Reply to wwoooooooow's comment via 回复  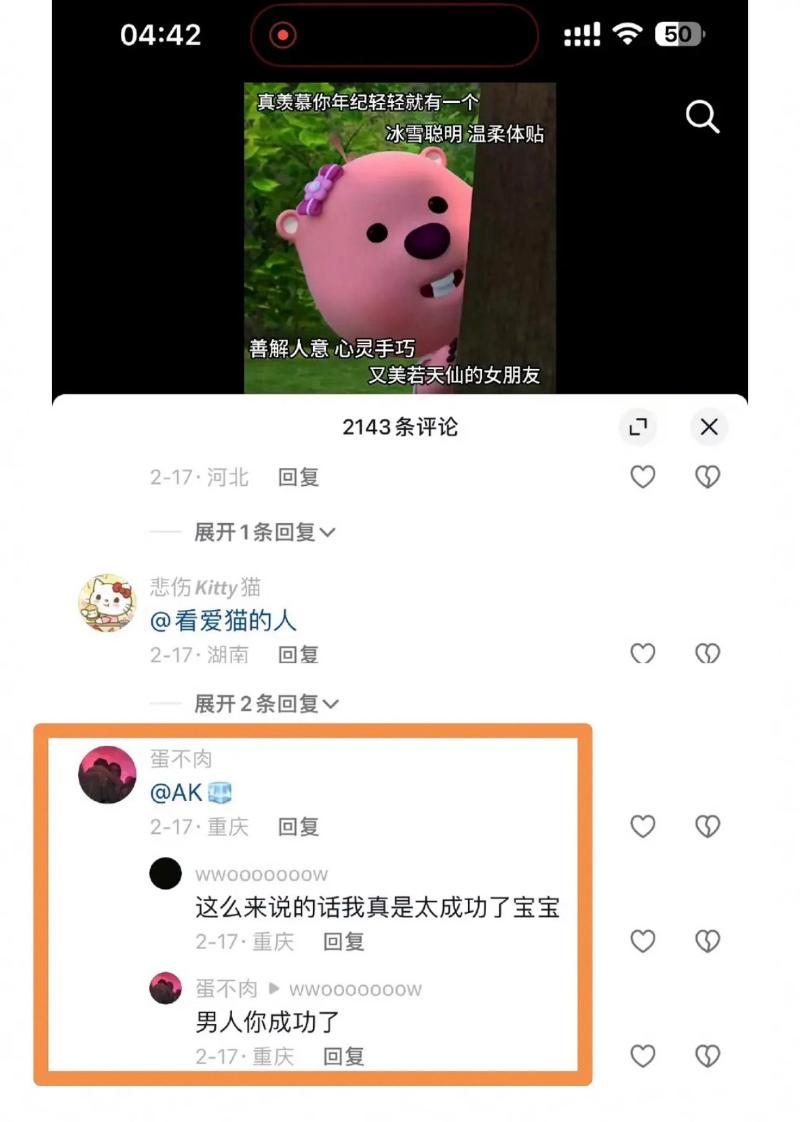pyautogui.click(x=343, y=942)
